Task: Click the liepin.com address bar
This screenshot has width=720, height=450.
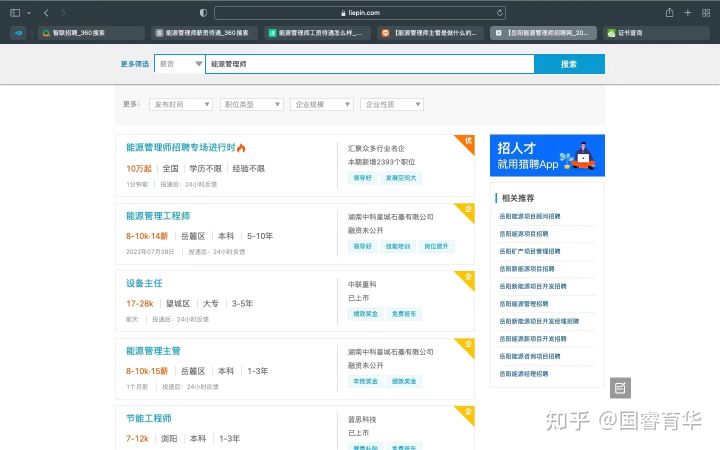Action: 360,13
